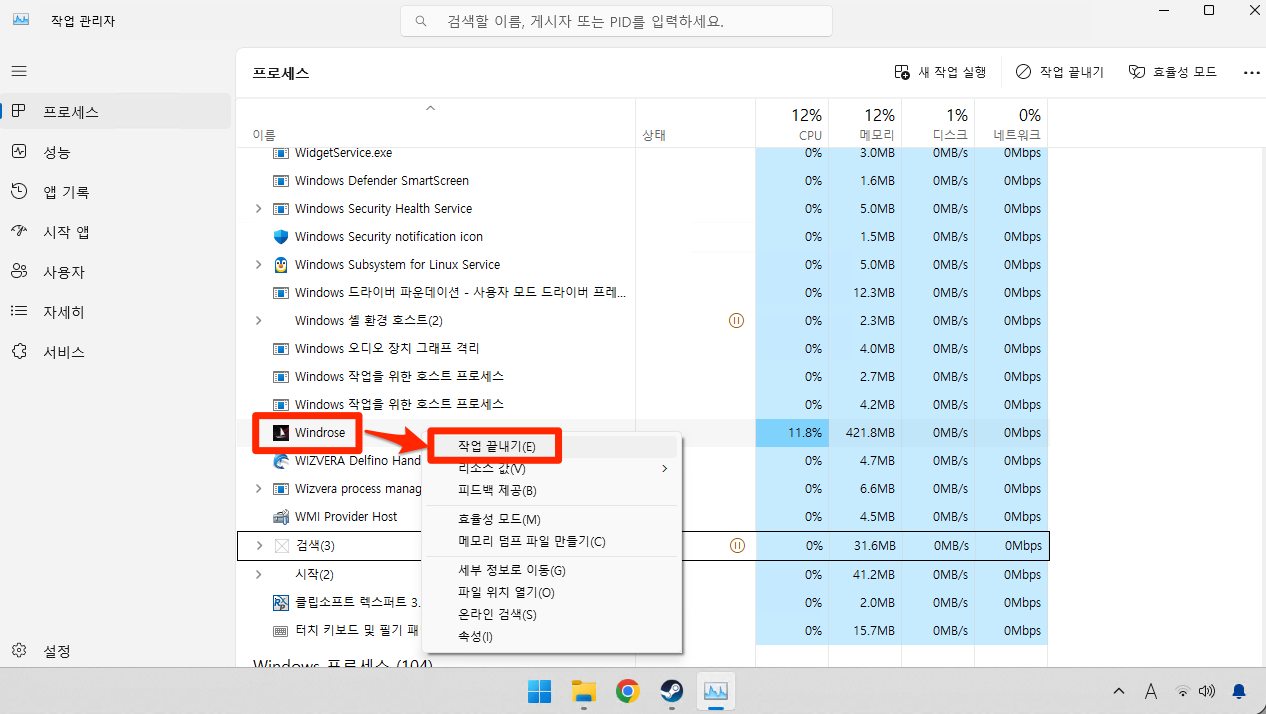Click Run new task (새 작업 실행)
Viewport: 1266px width, 714px height.
(940, 72)
